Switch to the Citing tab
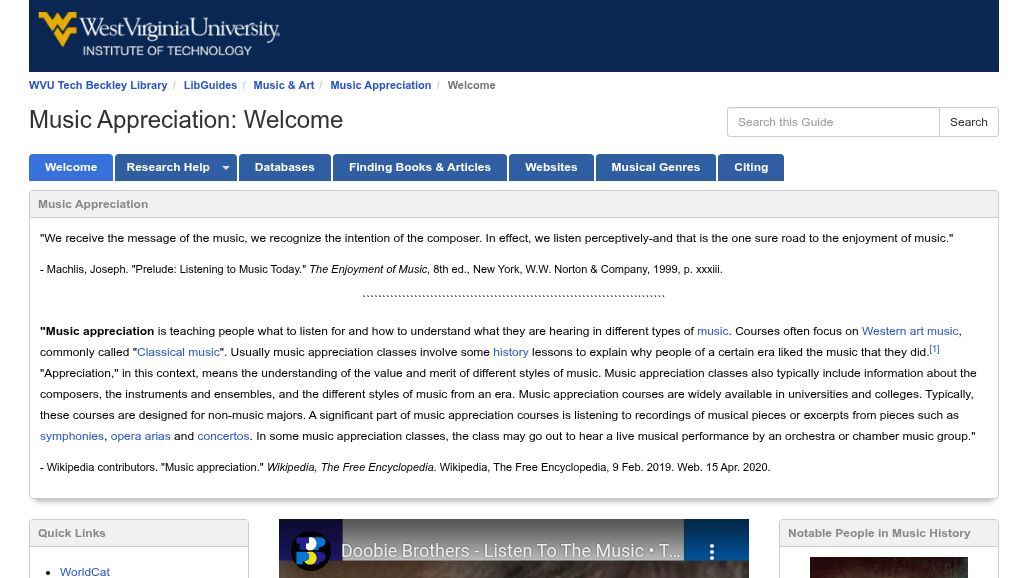This screenshot has height=578, width=1028. pos(751,168)
